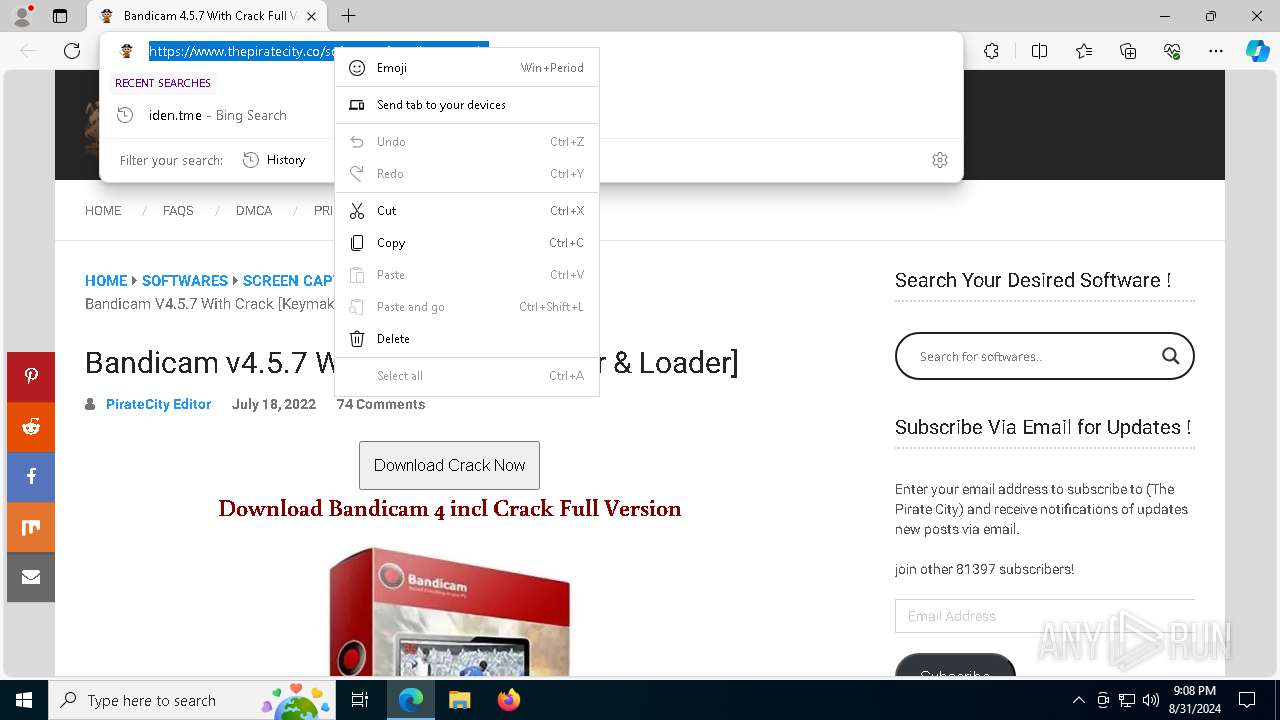
Task: Click the Browser essentials heart icon
Action: pos(1172,51)
